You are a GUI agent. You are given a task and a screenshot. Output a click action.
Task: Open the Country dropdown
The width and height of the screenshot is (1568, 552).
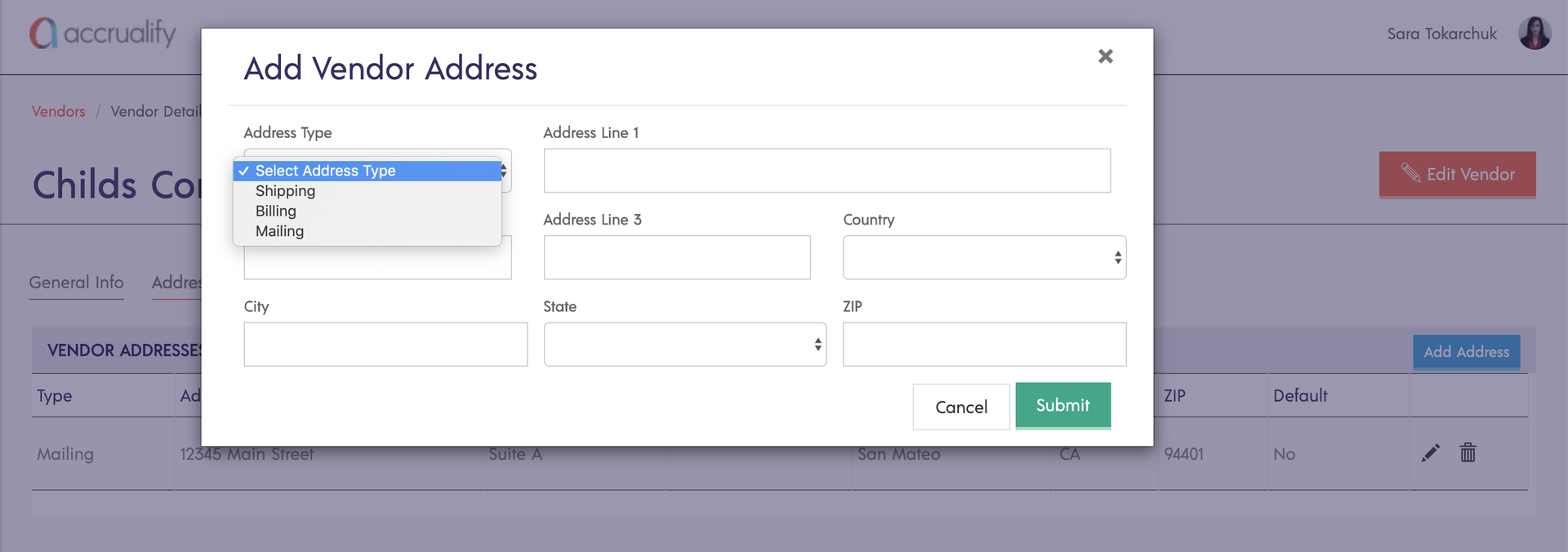pos(984,258)
